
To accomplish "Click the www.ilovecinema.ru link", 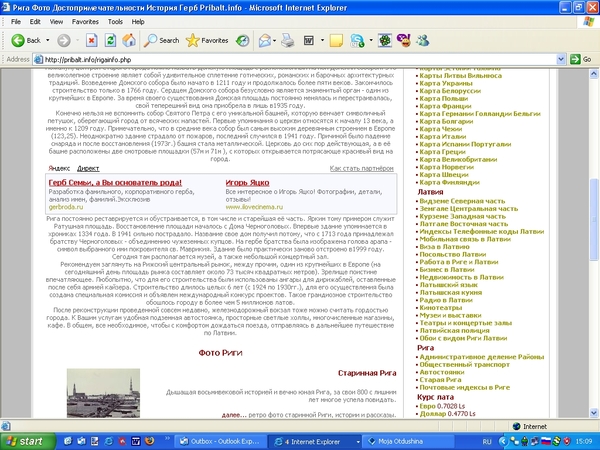I will point(254,207).
